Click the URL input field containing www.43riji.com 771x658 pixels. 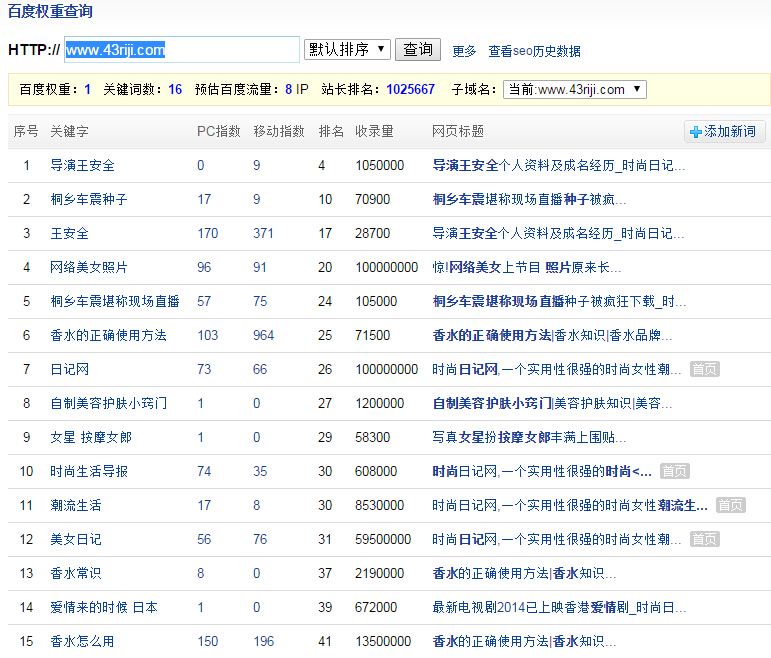(180, 50)
